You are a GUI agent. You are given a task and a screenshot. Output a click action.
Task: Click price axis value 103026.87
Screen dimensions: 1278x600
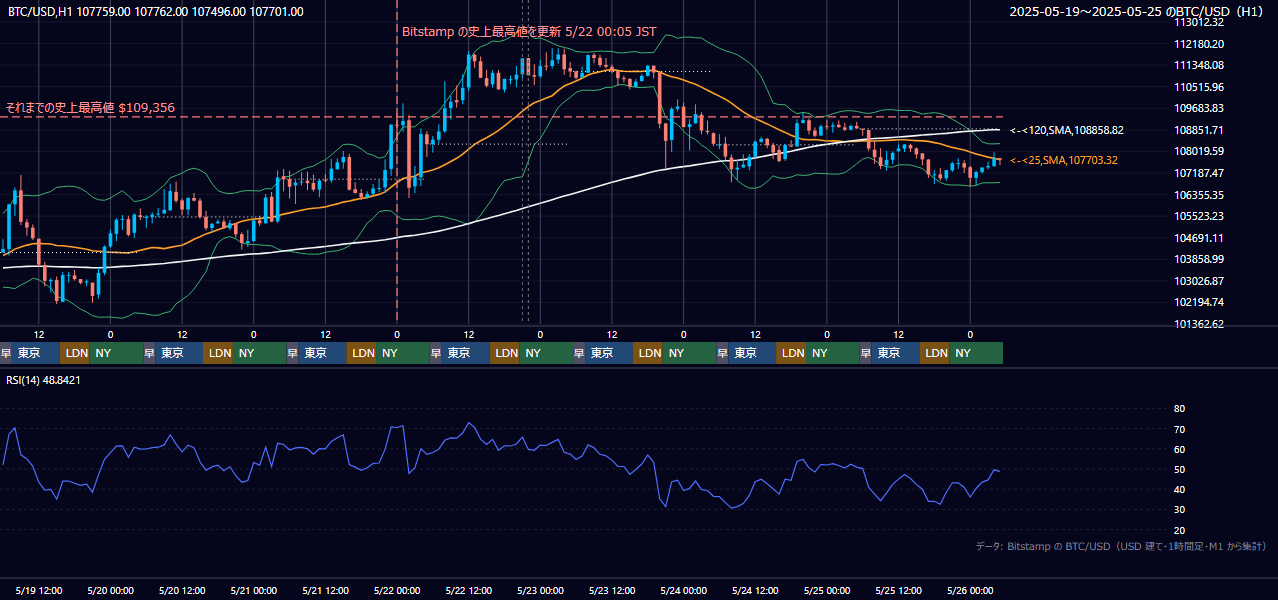click(x=1199, y=281)
